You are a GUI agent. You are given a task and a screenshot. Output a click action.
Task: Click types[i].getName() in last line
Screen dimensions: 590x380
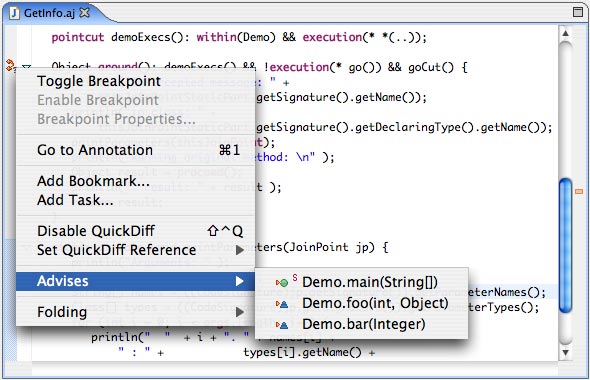pos(303,353)
